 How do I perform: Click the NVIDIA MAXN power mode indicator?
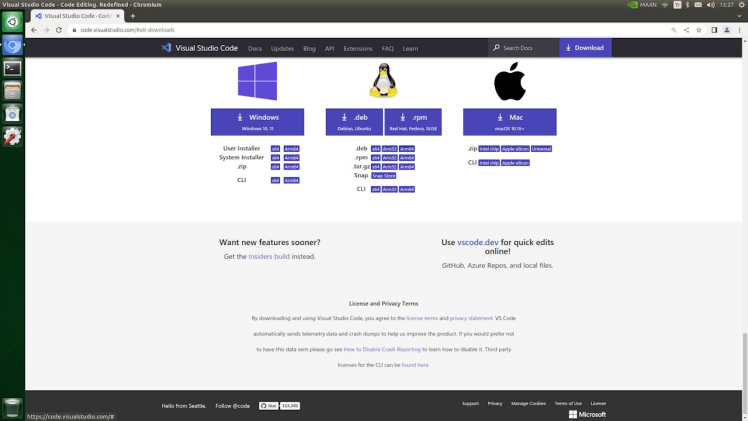click(642, 5)
